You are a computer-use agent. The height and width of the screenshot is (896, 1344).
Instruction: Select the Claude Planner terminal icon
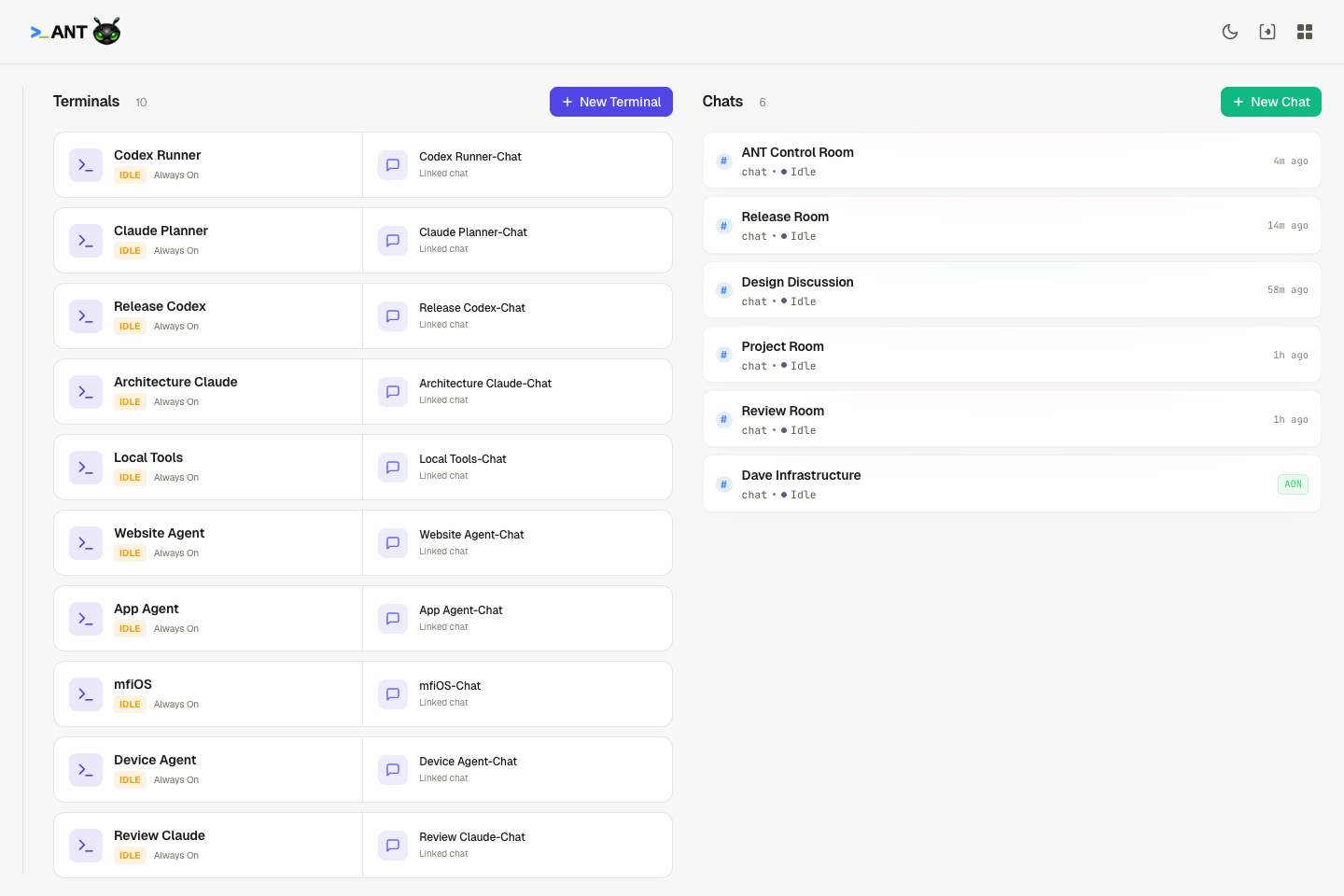tap(86, 240)
